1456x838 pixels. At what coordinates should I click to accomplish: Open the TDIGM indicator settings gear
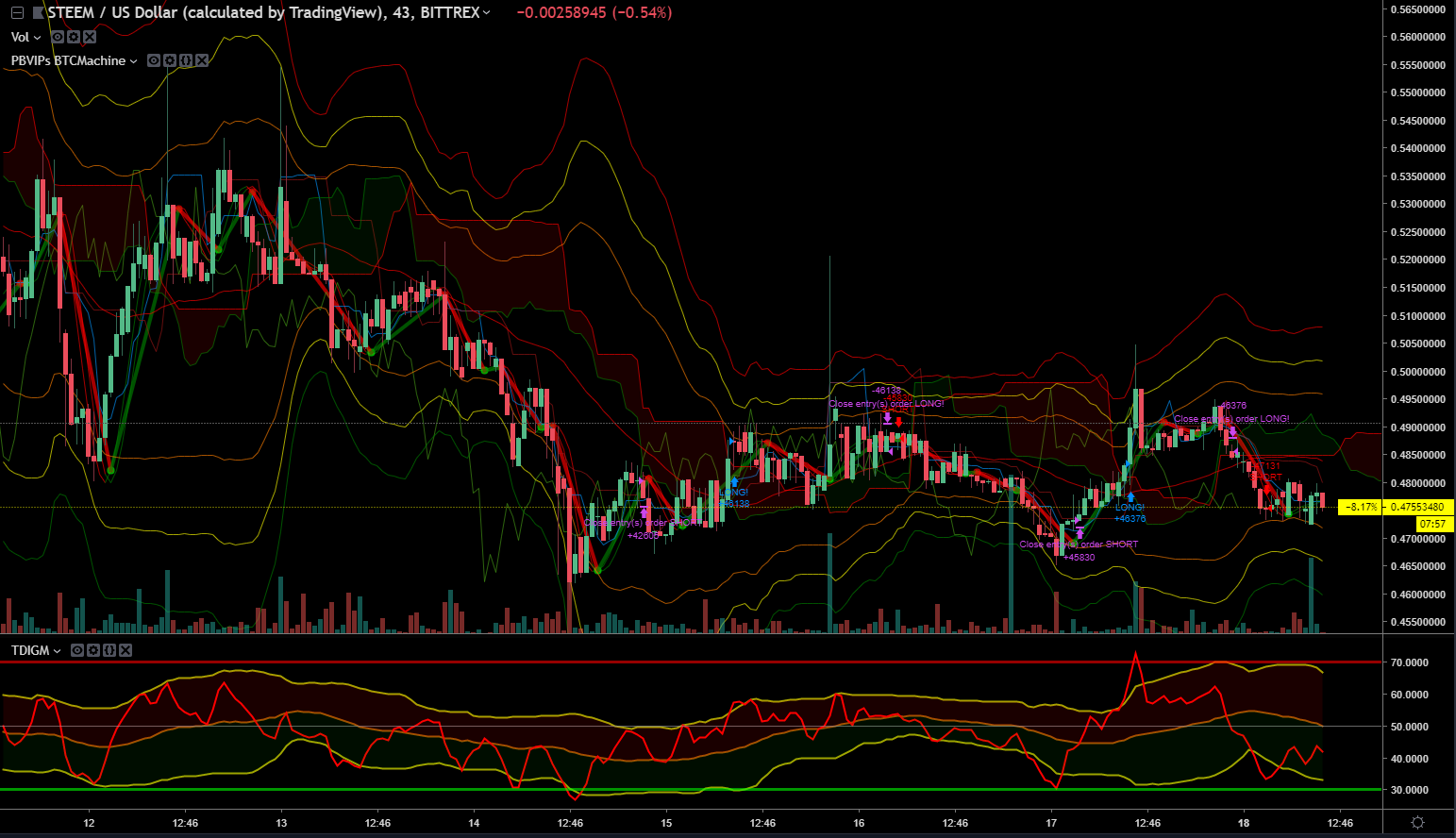coord(93,650)
